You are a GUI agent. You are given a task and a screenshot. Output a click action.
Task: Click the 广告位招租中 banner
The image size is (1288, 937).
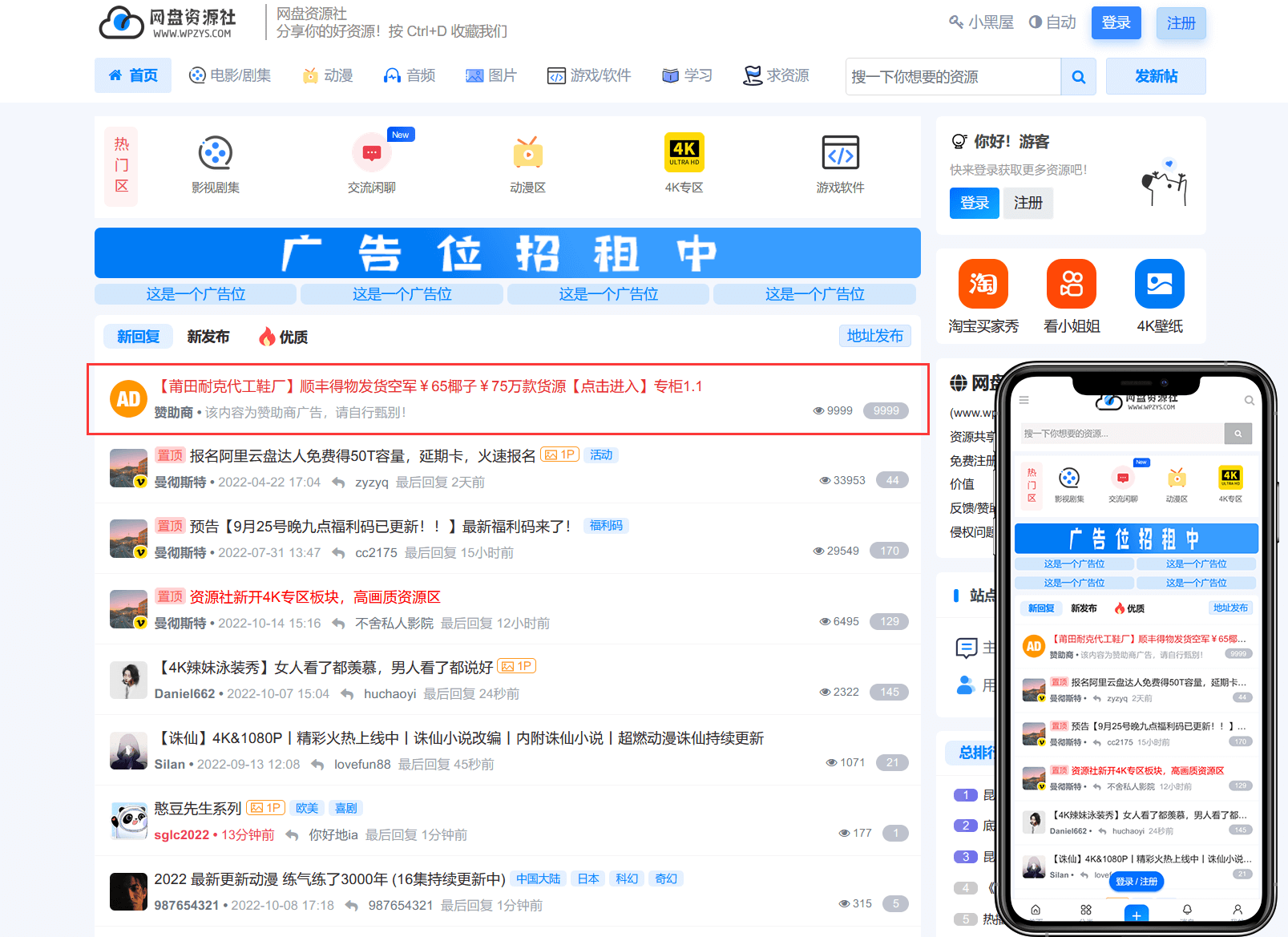click(507, 253)
